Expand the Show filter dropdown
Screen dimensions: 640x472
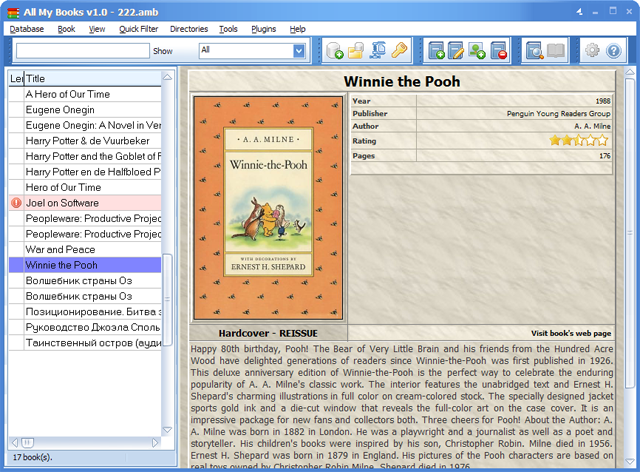tap(299, 51)
